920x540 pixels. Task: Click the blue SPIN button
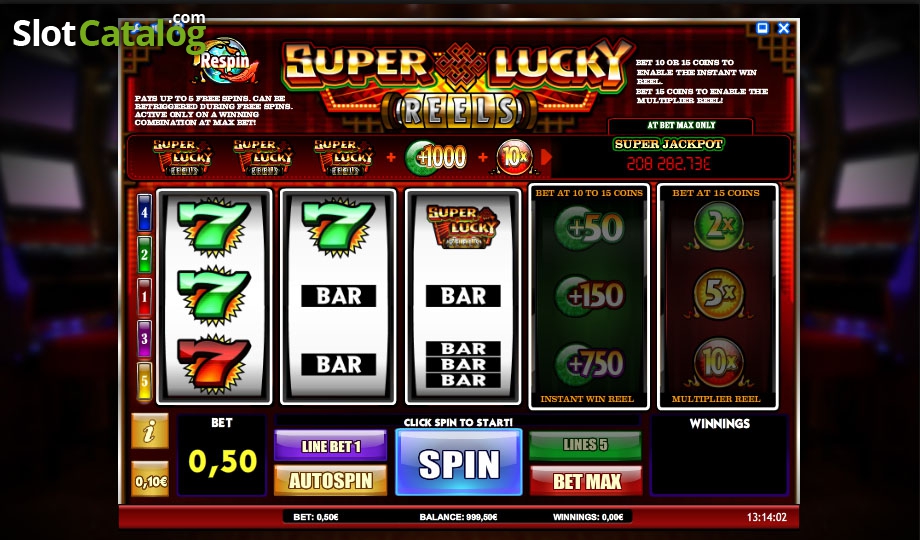point(459,463)
